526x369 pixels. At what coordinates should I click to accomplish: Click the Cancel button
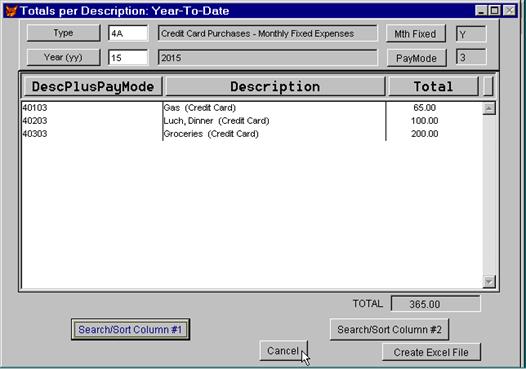pos(283,351)
